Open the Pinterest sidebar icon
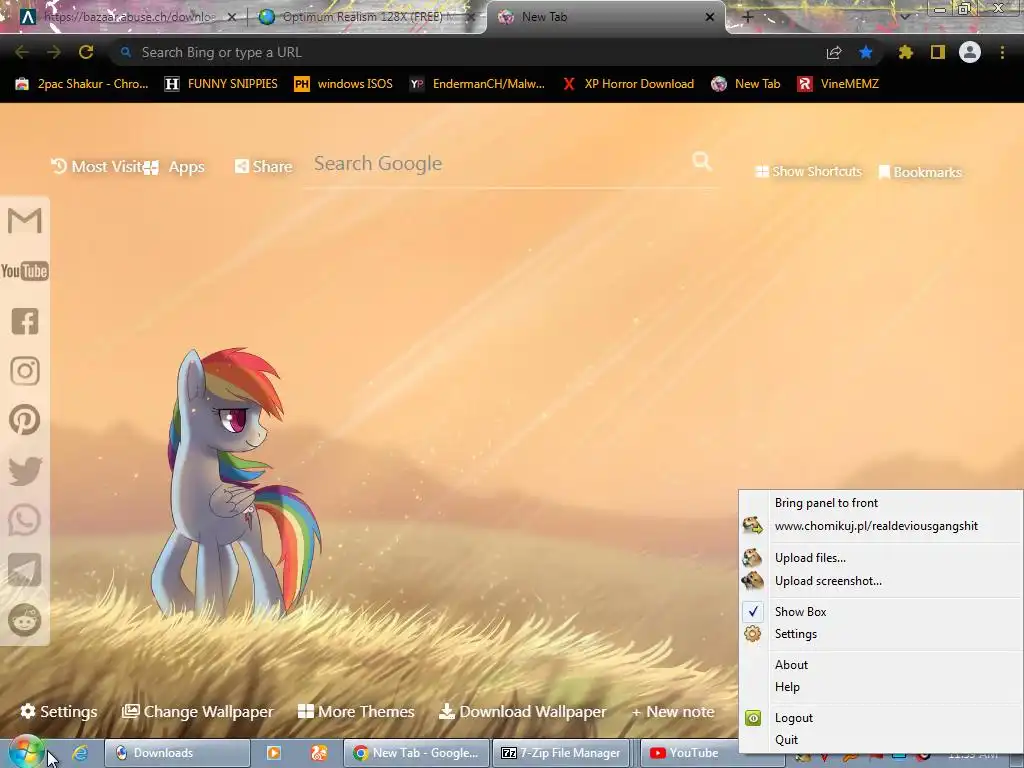The width and height of the screenshot is (1024, 768). (25, 420)
